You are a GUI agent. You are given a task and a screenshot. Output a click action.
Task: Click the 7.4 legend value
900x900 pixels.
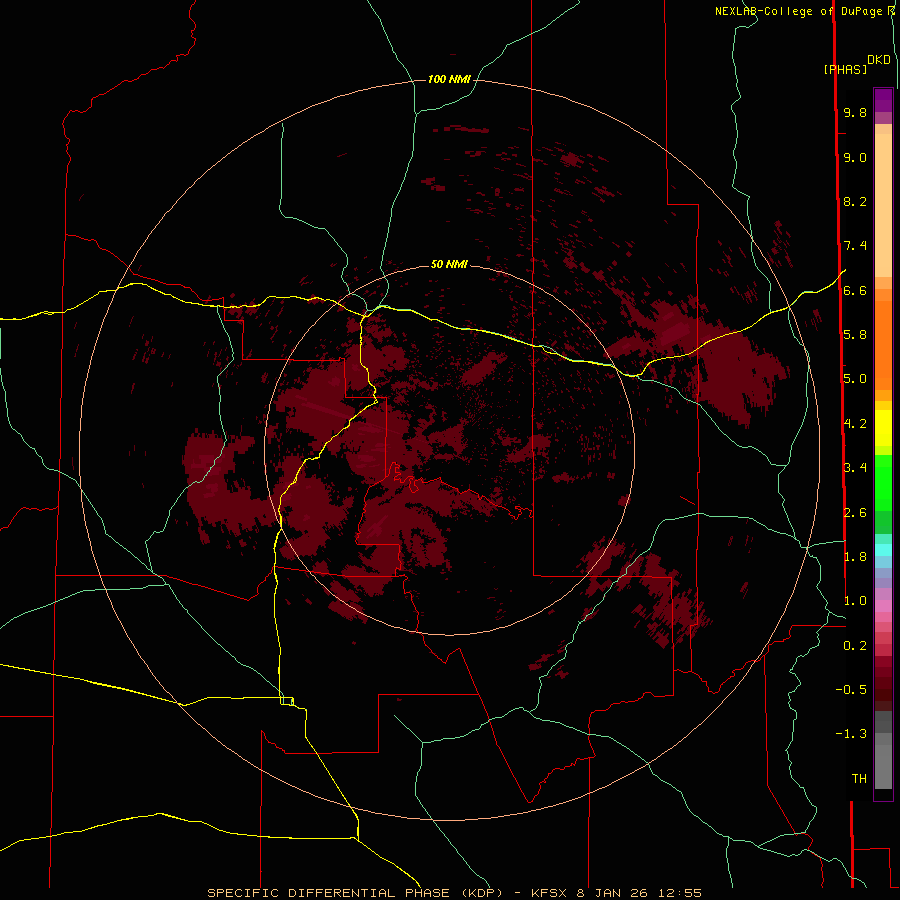click(x=855, y=246)
